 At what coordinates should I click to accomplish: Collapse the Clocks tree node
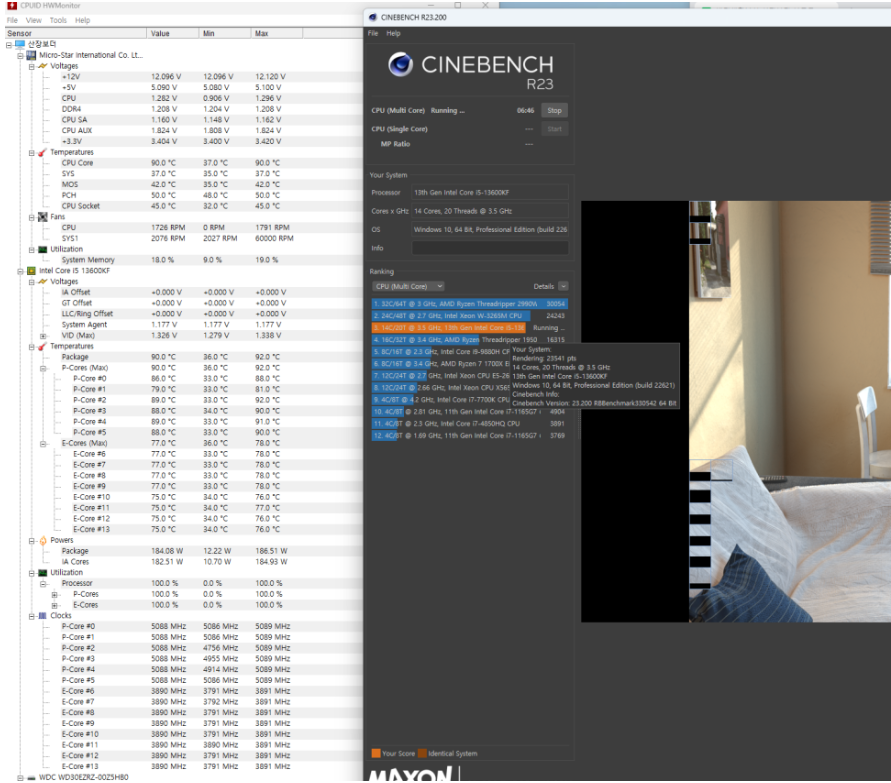[x=32, y=617]
